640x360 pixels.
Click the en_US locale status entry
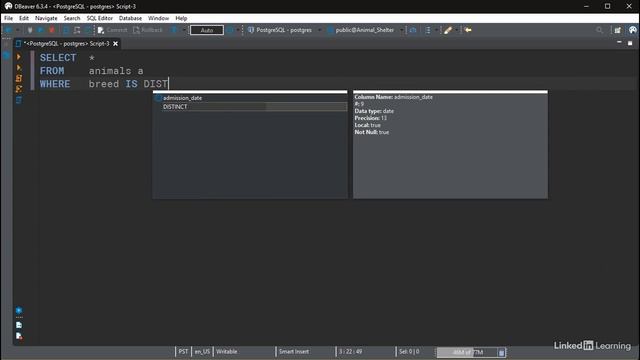tap(202, 351)
